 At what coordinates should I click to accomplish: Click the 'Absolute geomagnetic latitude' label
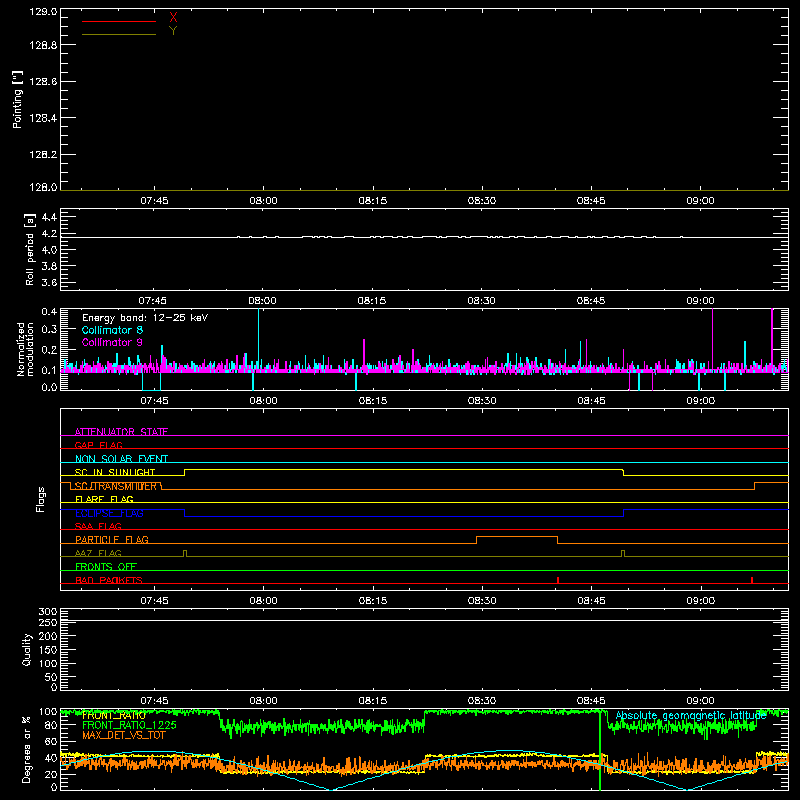691,715
